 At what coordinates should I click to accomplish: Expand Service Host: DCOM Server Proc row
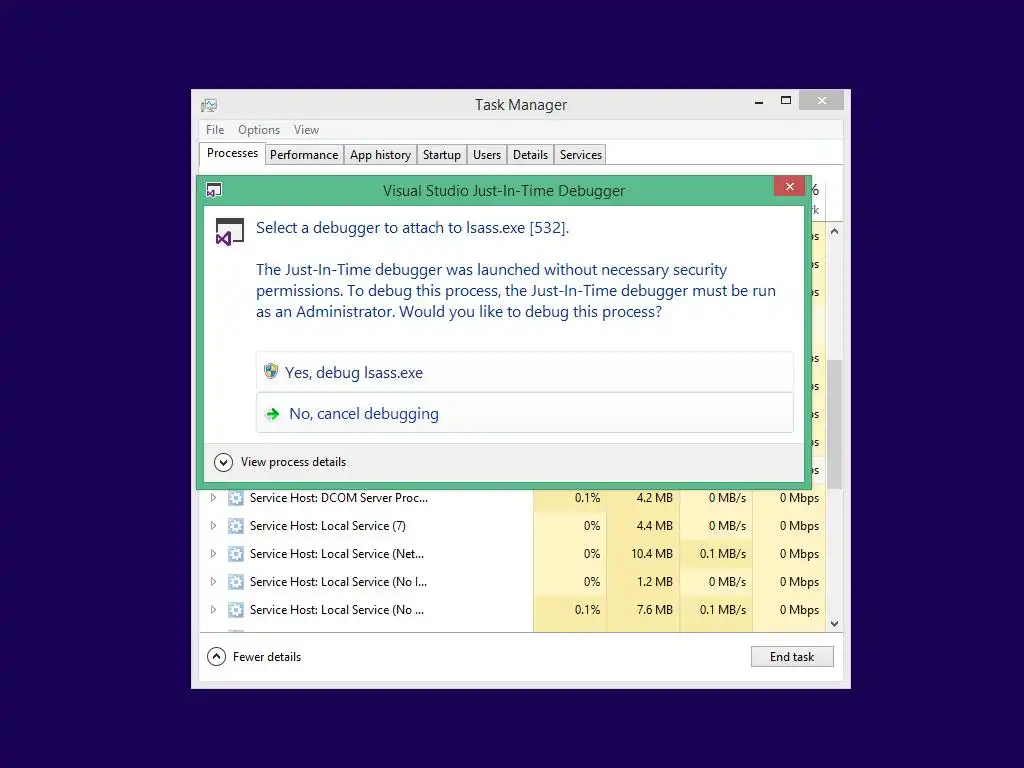(213, 498)
